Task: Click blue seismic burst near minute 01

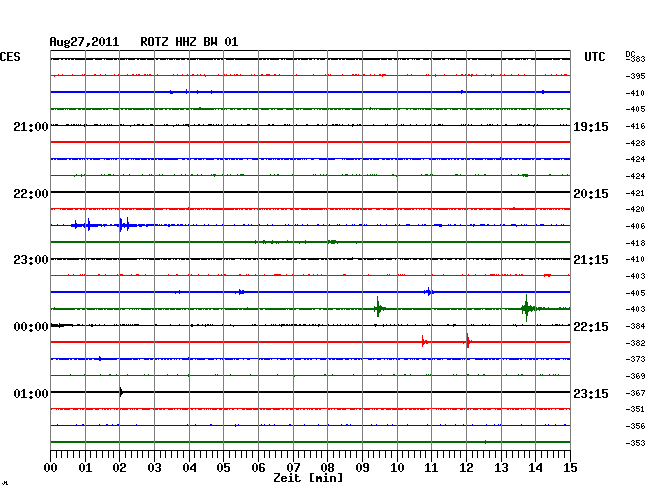Action: point(87,225)
